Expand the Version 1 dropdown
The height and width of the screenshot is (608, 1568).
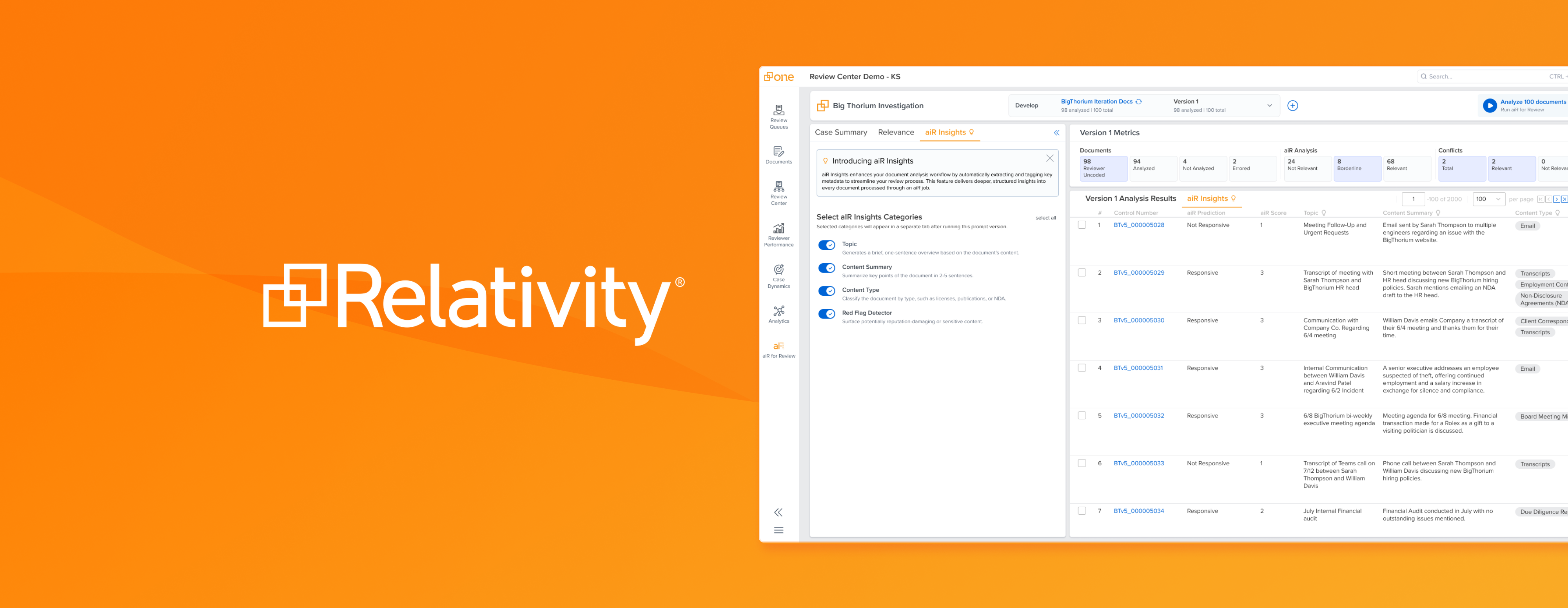(1269, 106)
